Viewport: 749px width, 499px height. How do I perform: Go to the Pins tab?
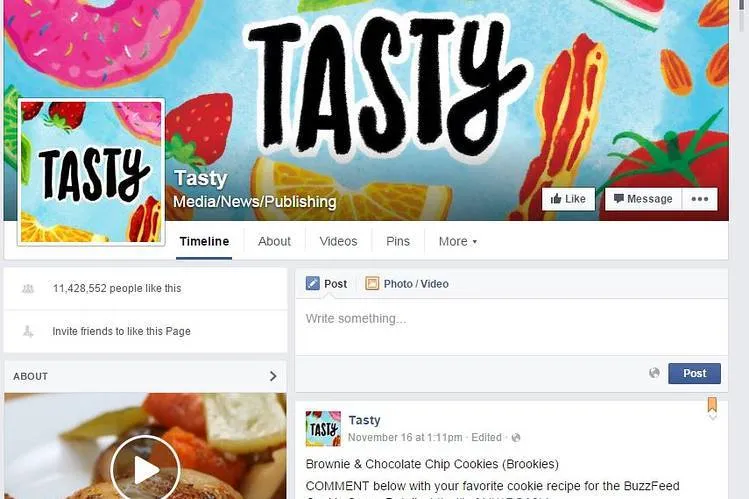(x=397, y=242)
